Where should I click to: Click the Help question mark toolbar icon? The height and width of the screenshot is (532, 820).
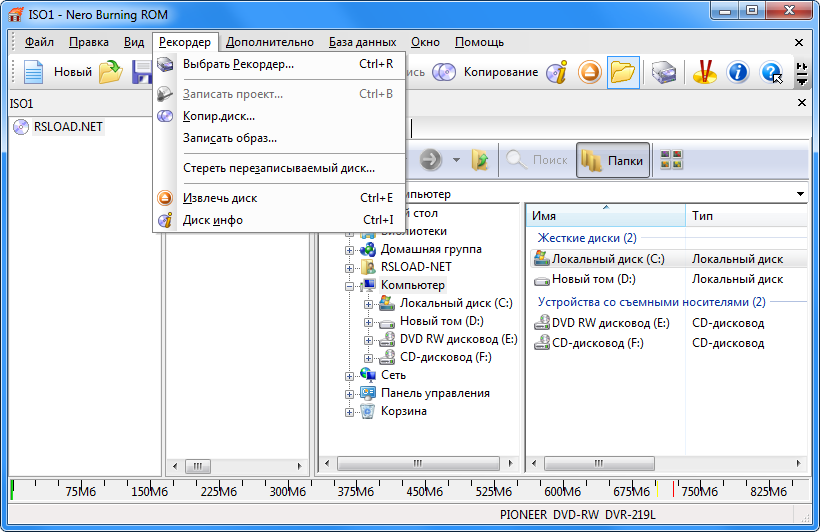(x=771, y=72)
